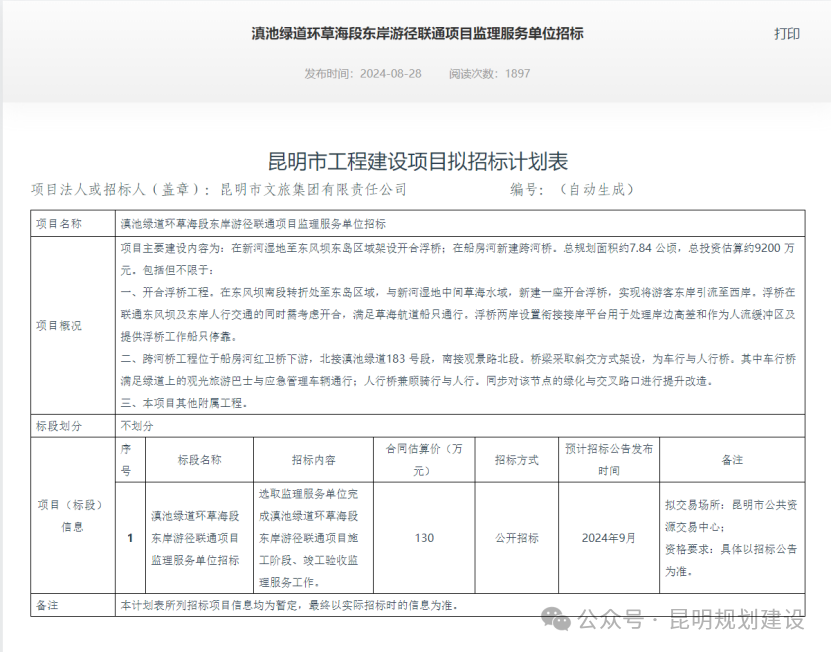Viewport: 831px width, 652px height.
Task: Click the 昆明市工程建设项目拟招标计划表 heading
Action: pyautogui.click(x=418, y=161)
